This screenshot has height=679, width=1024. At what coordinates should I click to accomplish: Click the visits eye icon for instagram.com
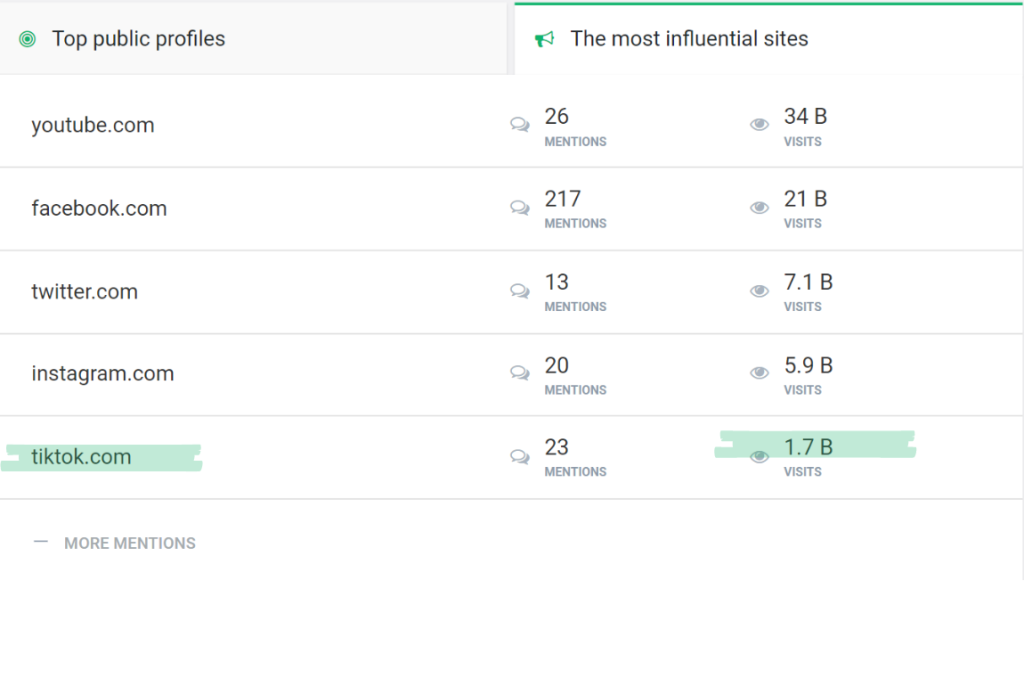point(760,373)
